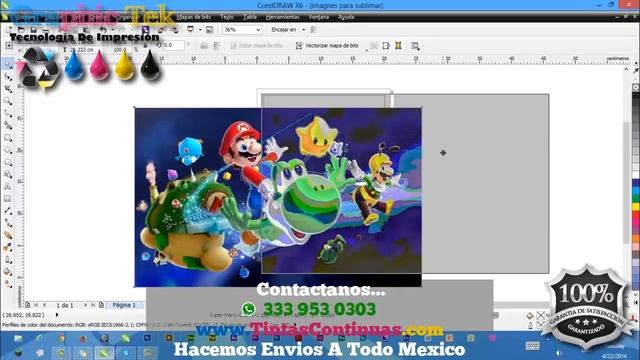The image size is (640, 360).
Task: Expand the status bar coordinates arrow
Action: coord(57,315)
